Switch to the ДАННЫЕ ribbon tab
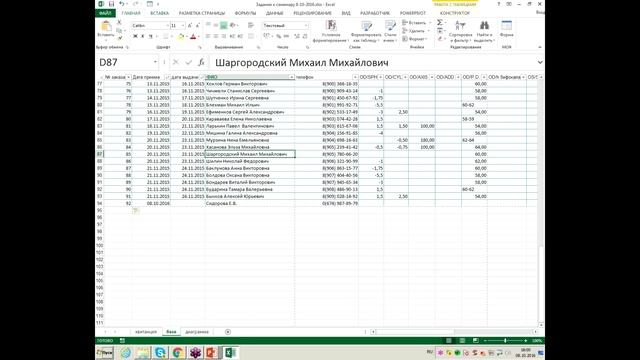The height and width of the screenshot is (360, 640). pos(275,13)
